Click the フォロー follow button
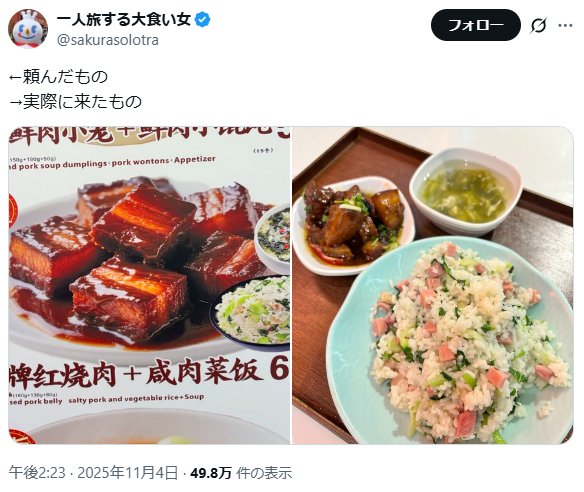Image resolution: width=584 pixels, height=492 pixels. click(475, 25)
